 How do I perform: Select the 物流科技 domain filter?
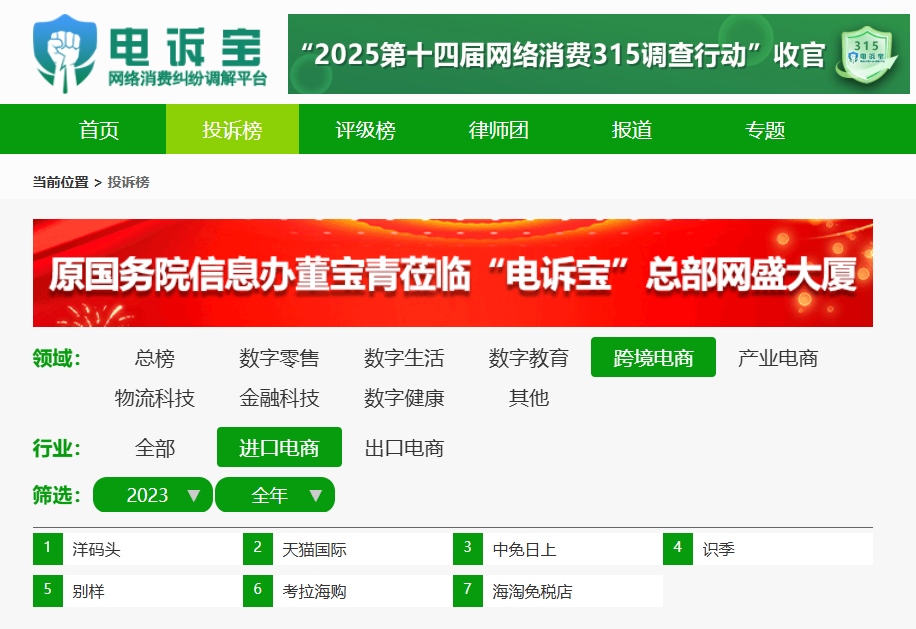(155, 398)
